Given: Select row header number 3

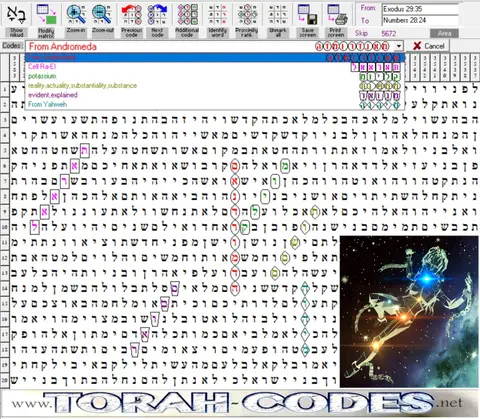Looking at the screenshot, I should point(5,120).
